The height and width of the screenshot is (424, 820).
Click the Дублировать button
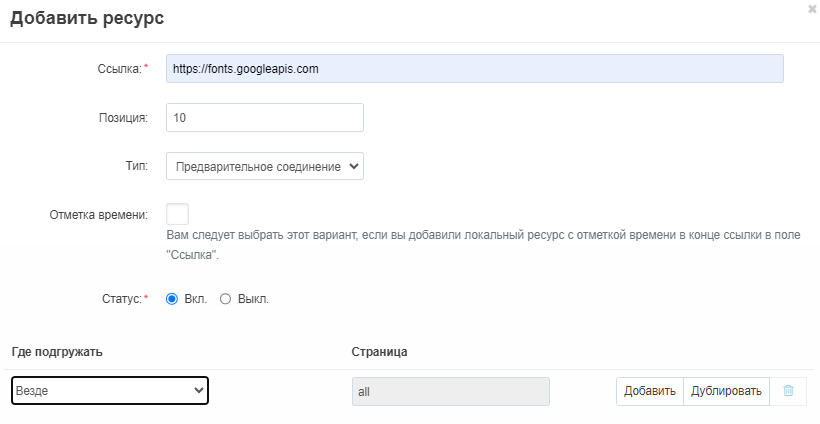pos(726,391)
